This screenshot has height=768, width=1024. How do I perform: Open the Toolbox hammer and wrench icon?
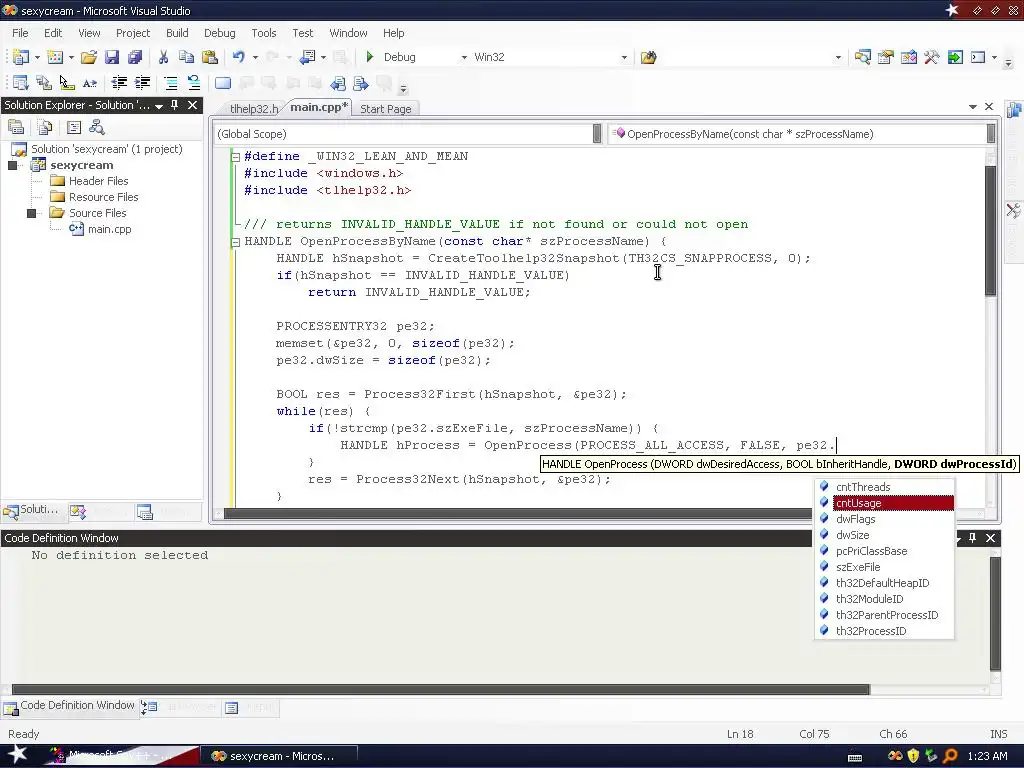click(932, 57)
